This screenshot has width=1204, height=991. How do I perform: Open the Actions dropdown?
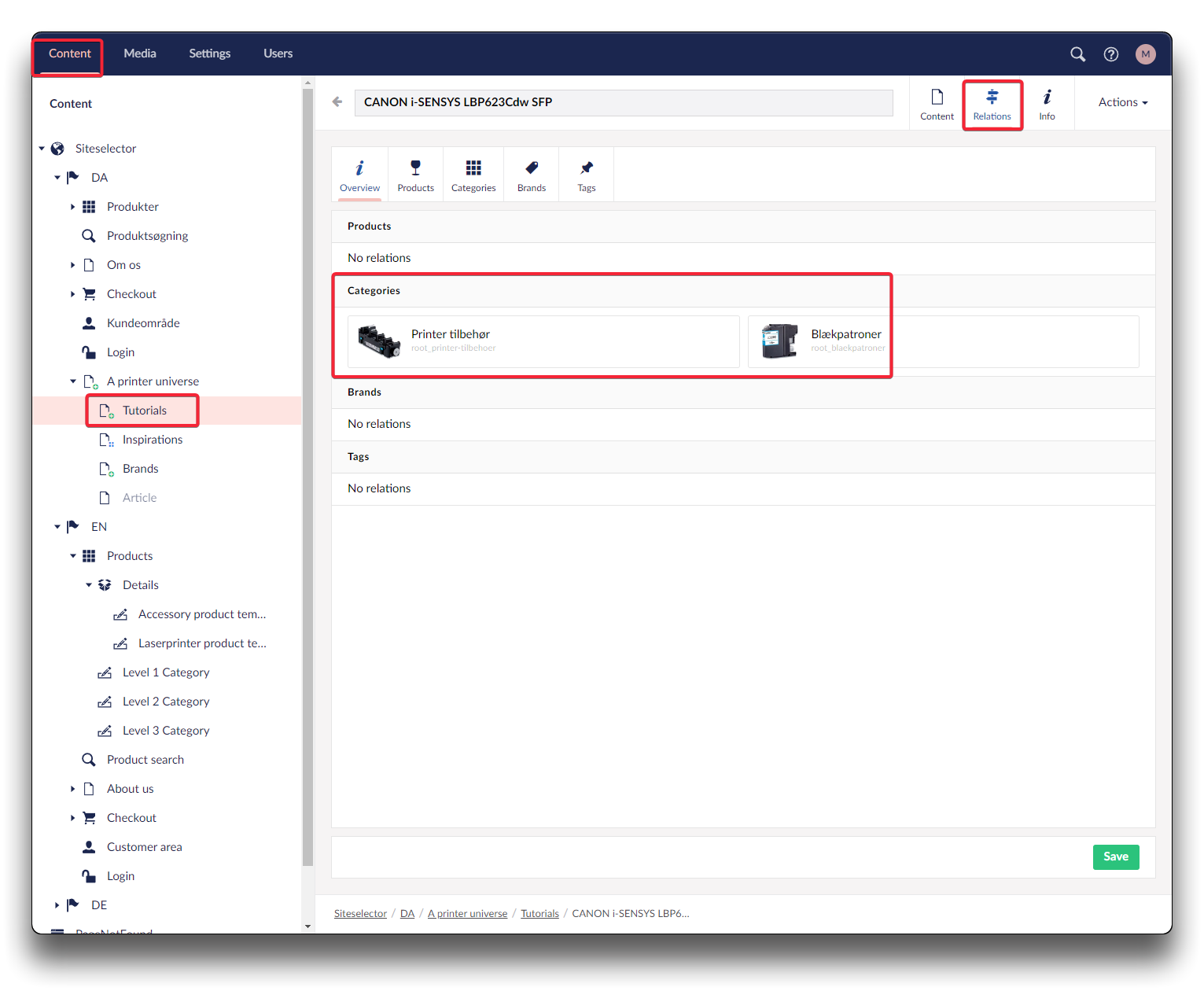tap(1122, 102)
